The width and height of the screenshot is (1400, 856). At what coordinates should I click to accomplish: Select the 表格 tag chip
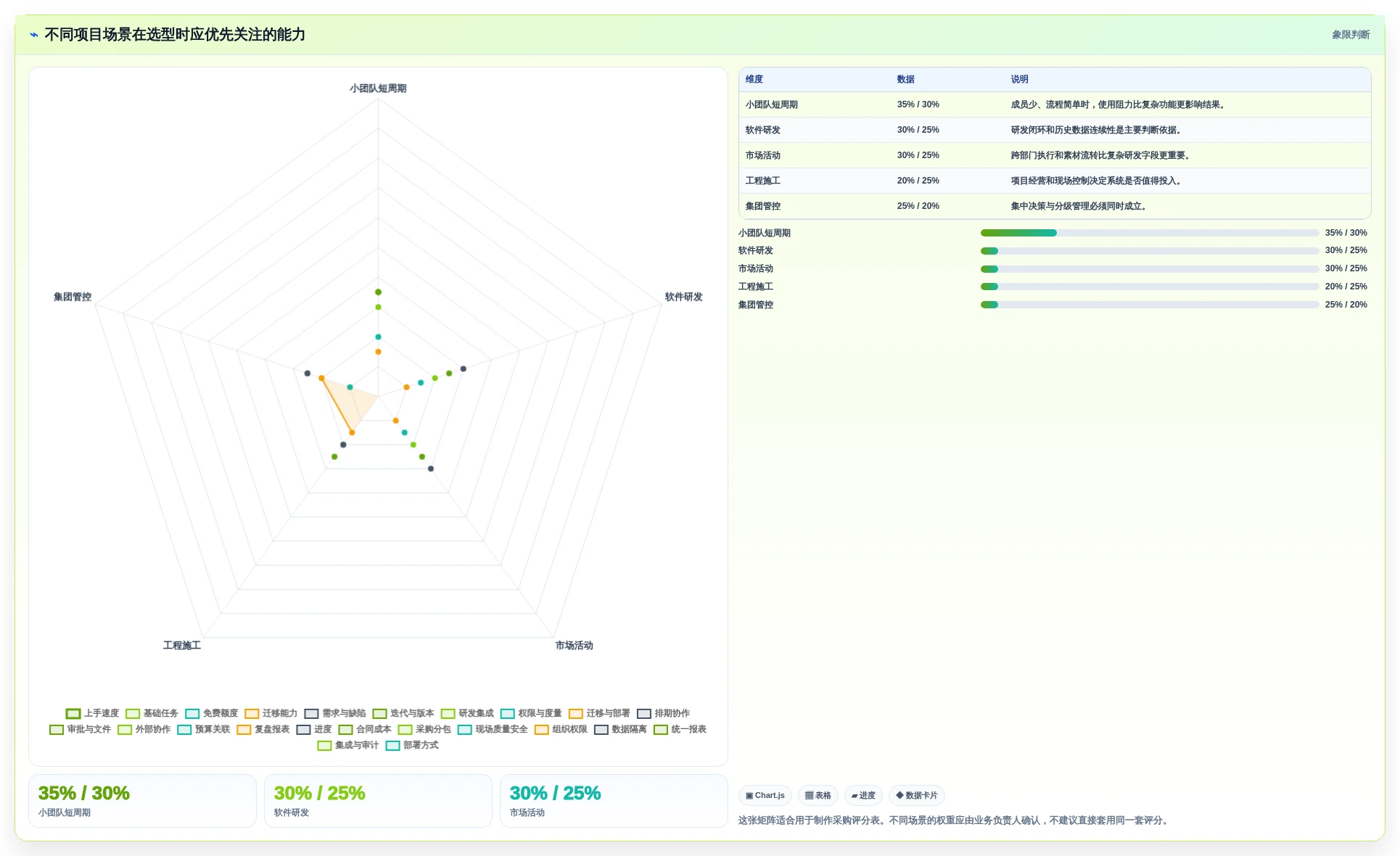click(x=818, y=796)
